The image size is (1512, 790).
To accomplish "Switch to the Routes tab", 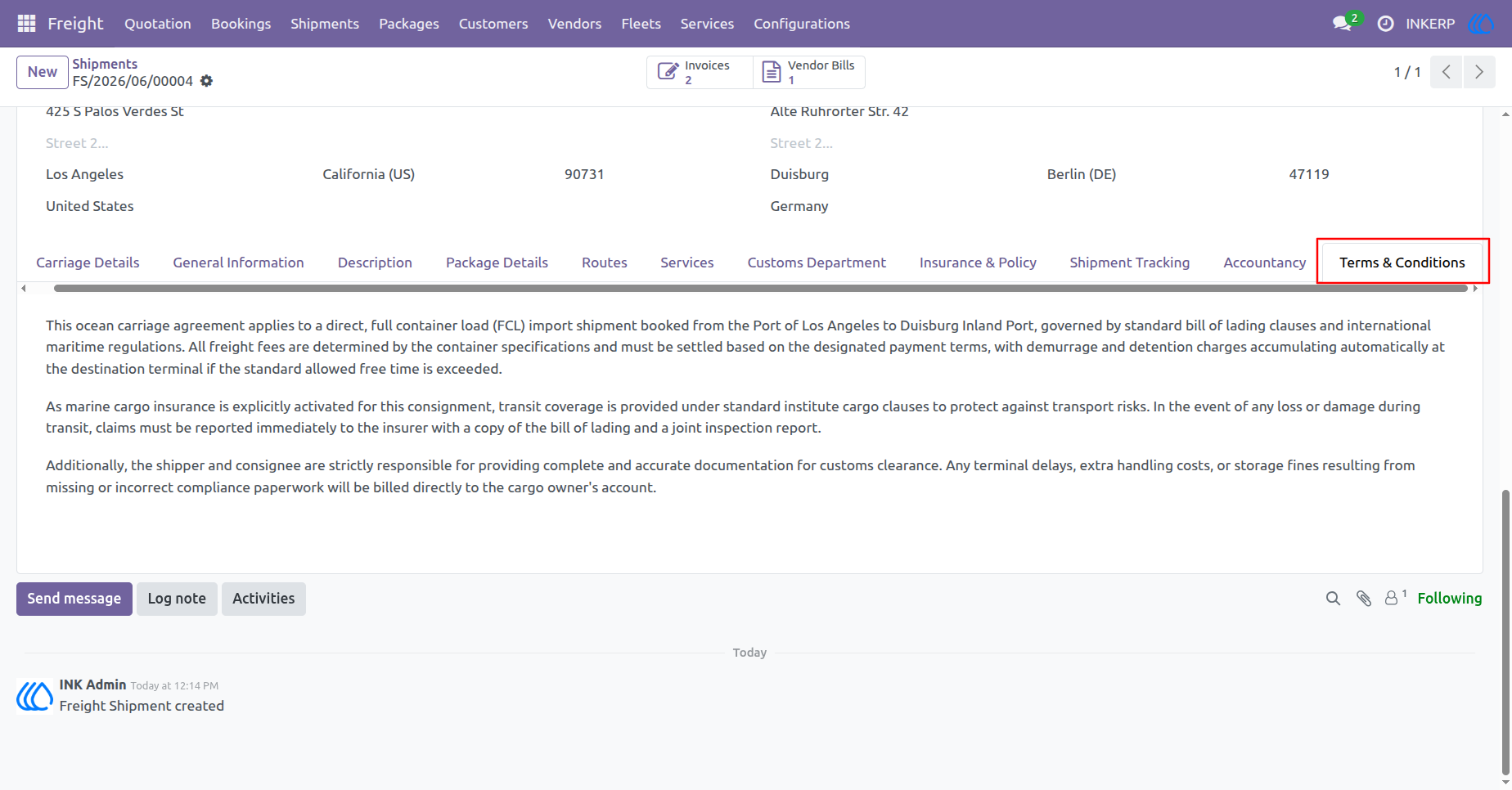I will pos(605,263).
